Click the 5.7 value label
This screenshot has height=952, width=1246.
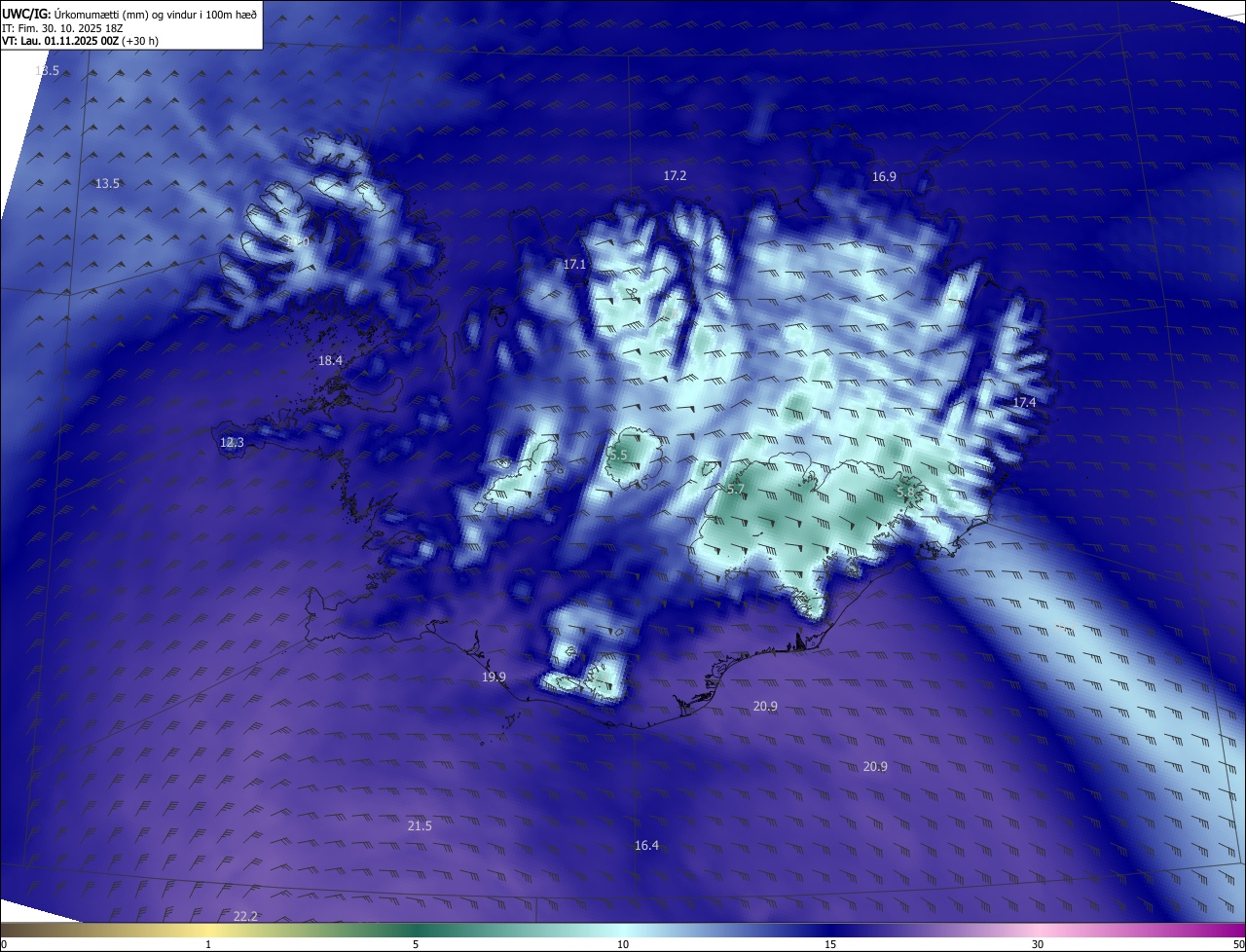click(x=735, y=489)
